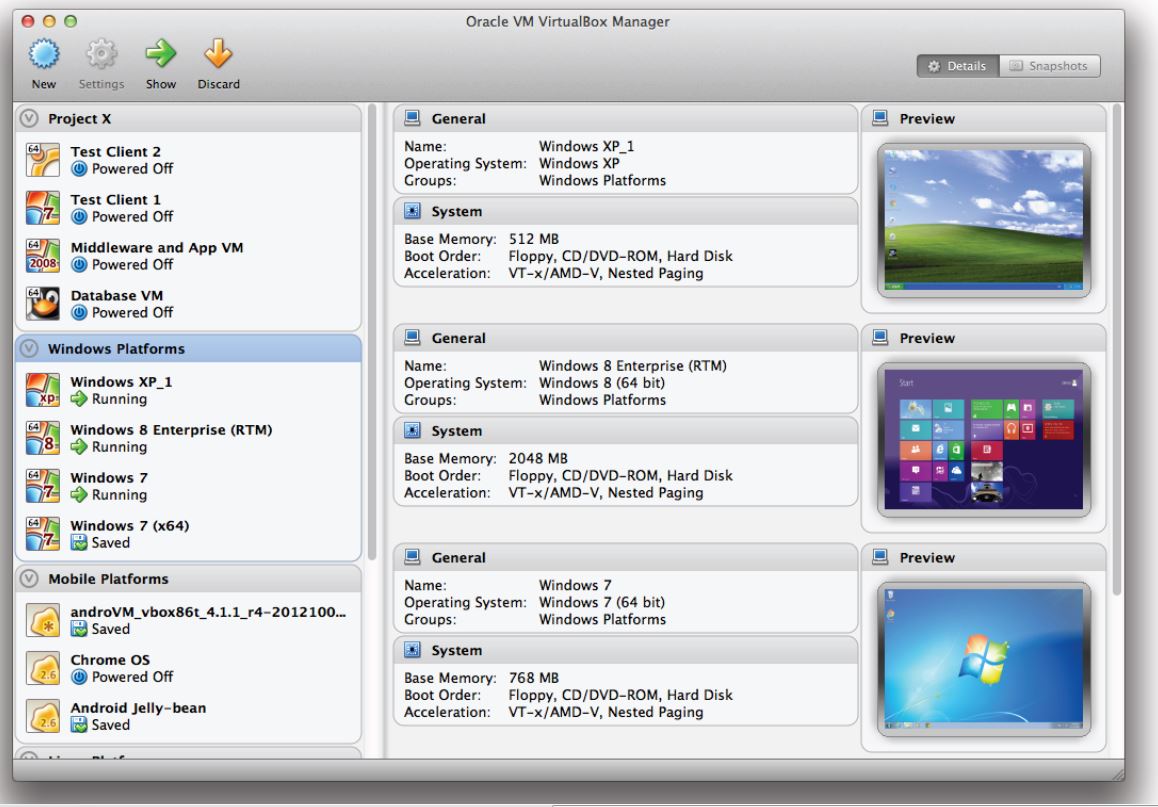This screenshot has width=1158, height=807.
Task: Click the 'Windows XP_1' name value in General
Action: (586, 146)
